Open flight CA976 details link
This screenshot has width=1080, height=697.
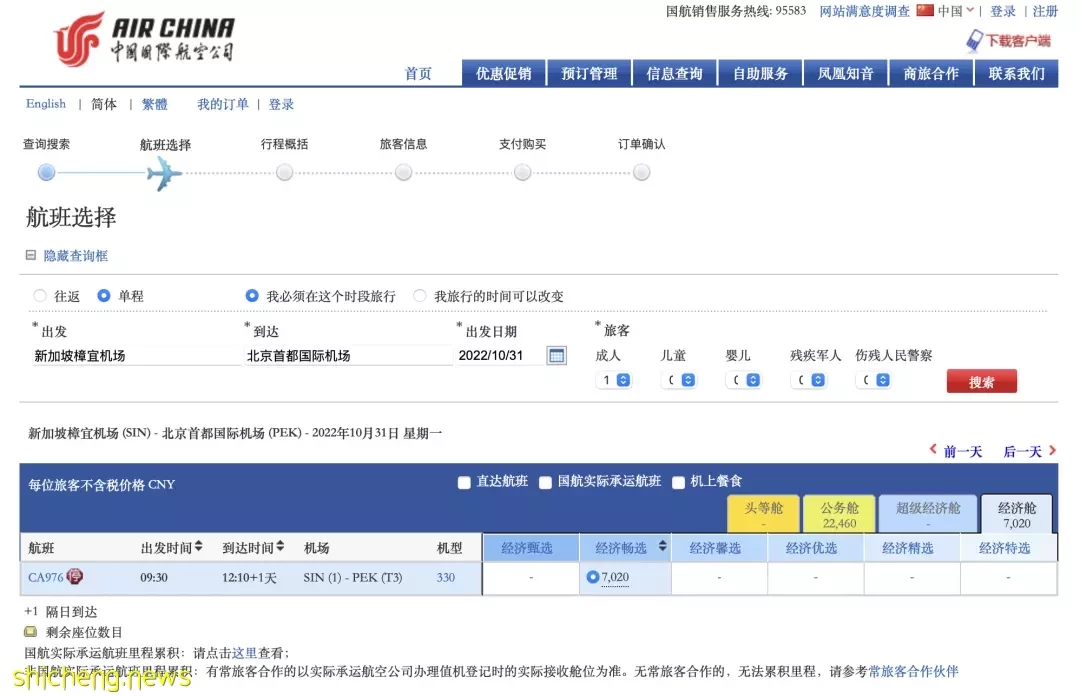pyautogui.click(x=45, y=577)
